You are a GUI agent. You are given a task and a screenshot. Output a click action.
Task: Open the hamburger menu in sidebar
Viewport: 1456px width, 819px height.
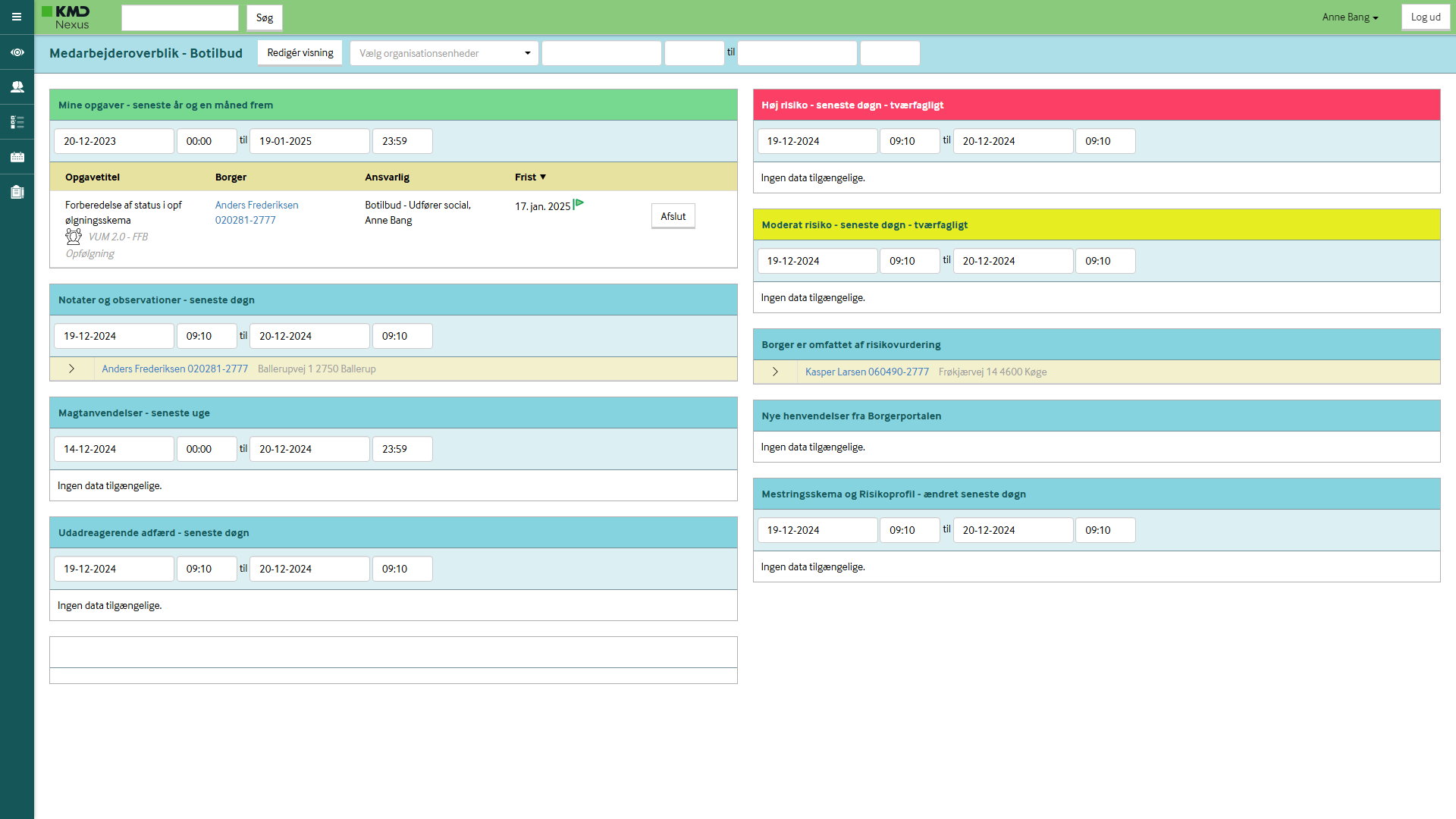17,17
